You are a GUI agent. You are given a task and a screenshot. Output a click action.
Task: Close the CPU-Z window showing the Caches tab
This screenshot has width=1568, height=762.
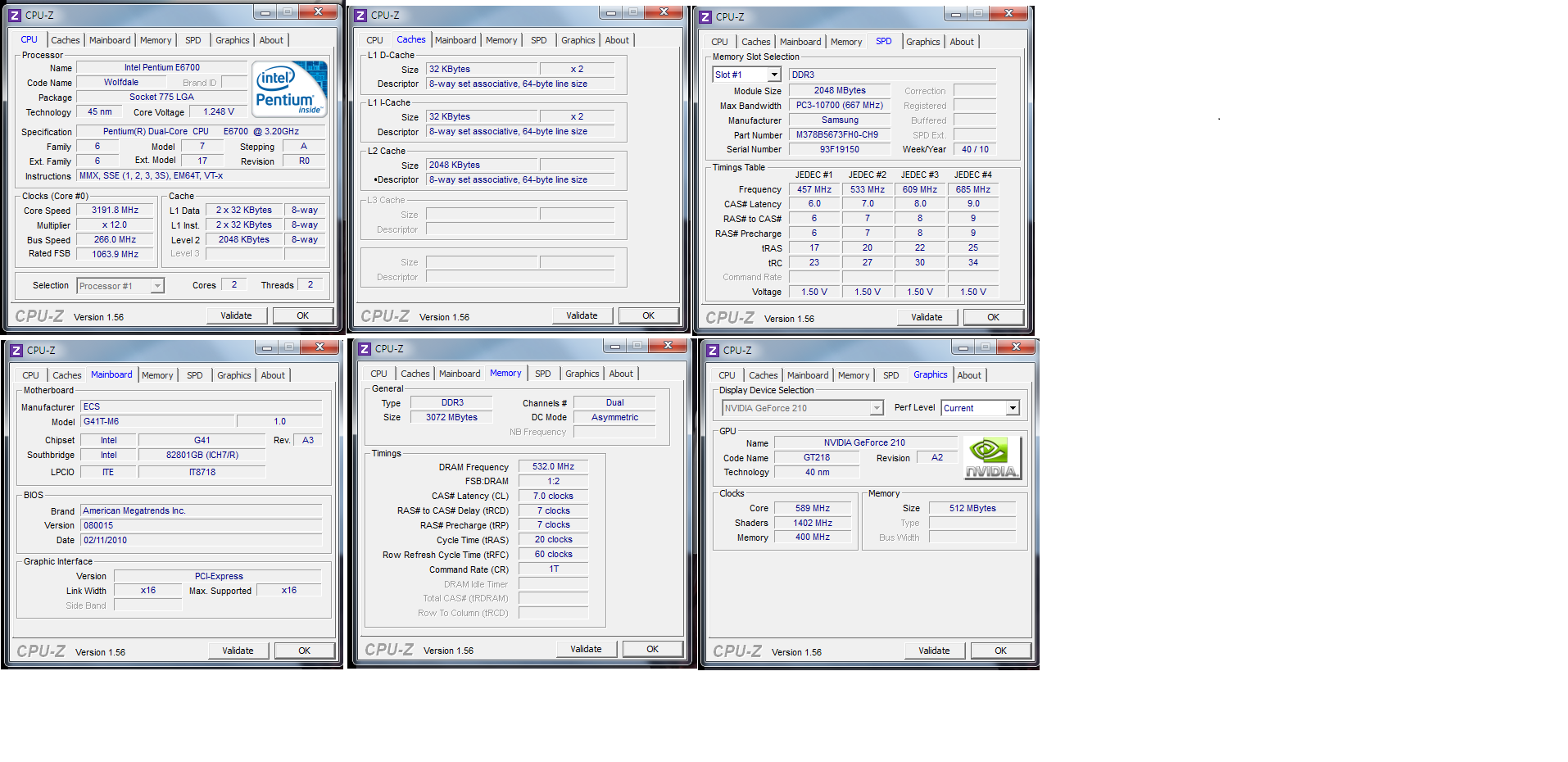664,11
